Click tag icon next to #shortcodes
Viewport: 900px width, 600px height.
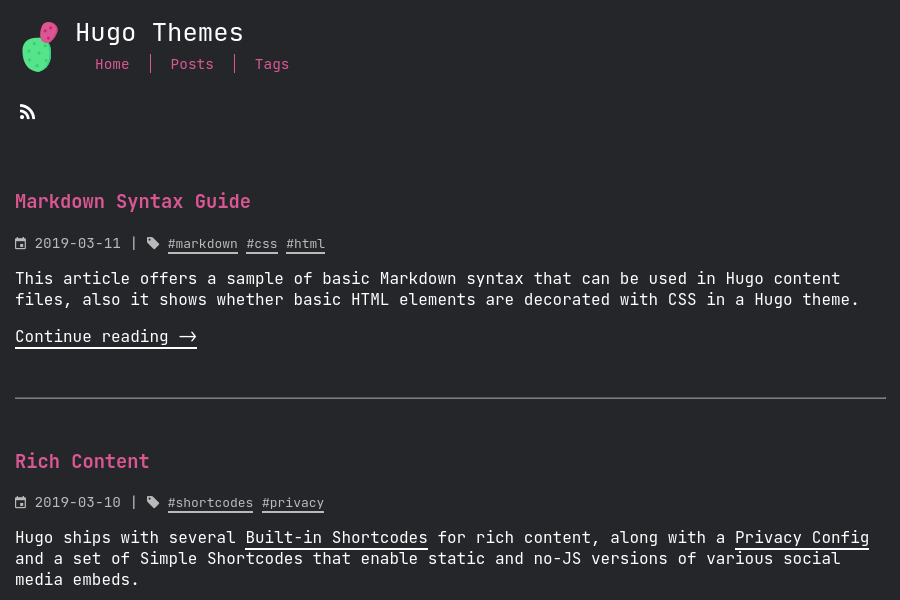click(153, 502)
